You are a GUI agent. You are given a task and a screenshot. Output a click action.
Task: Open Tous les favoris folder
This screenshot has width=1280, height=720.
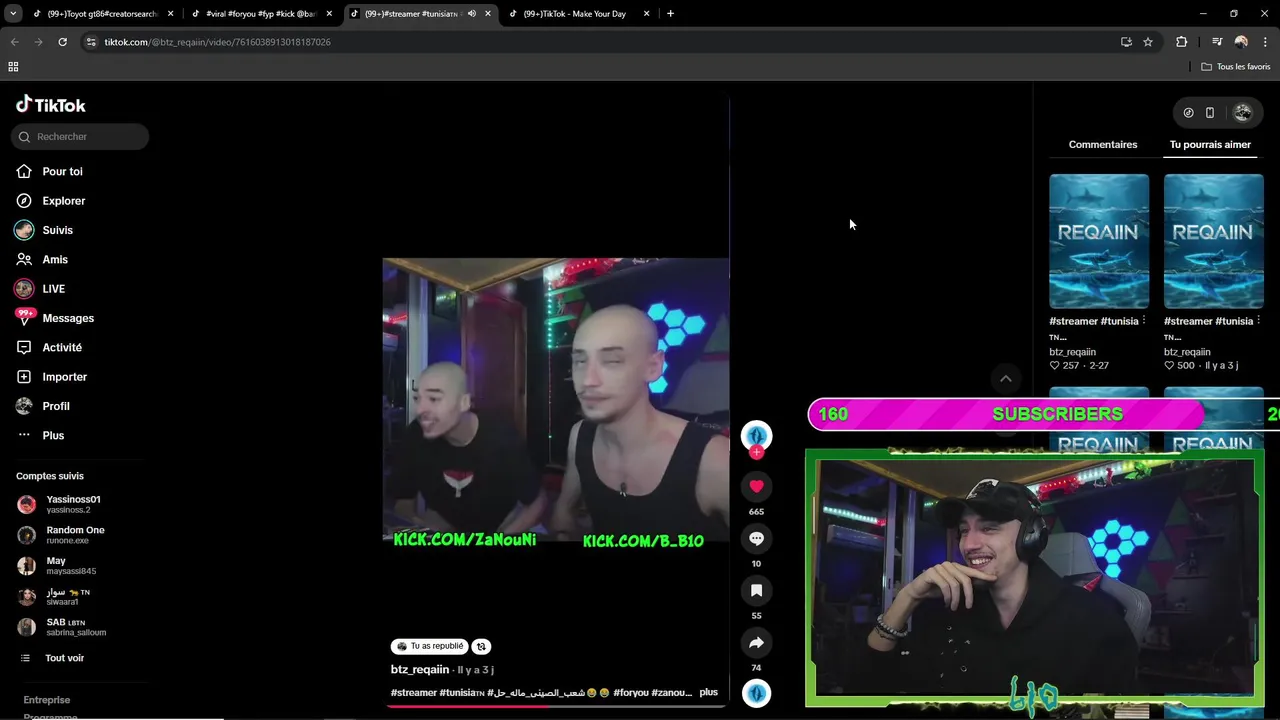pyautogui.click(x=1236, y=67)
